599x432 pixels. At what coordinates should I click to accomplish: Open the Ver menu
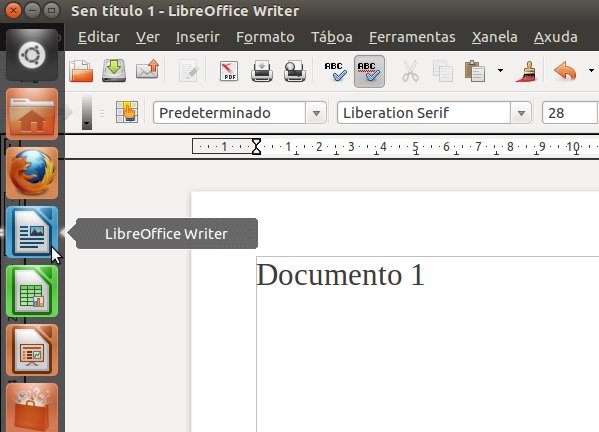pos(147,37)
